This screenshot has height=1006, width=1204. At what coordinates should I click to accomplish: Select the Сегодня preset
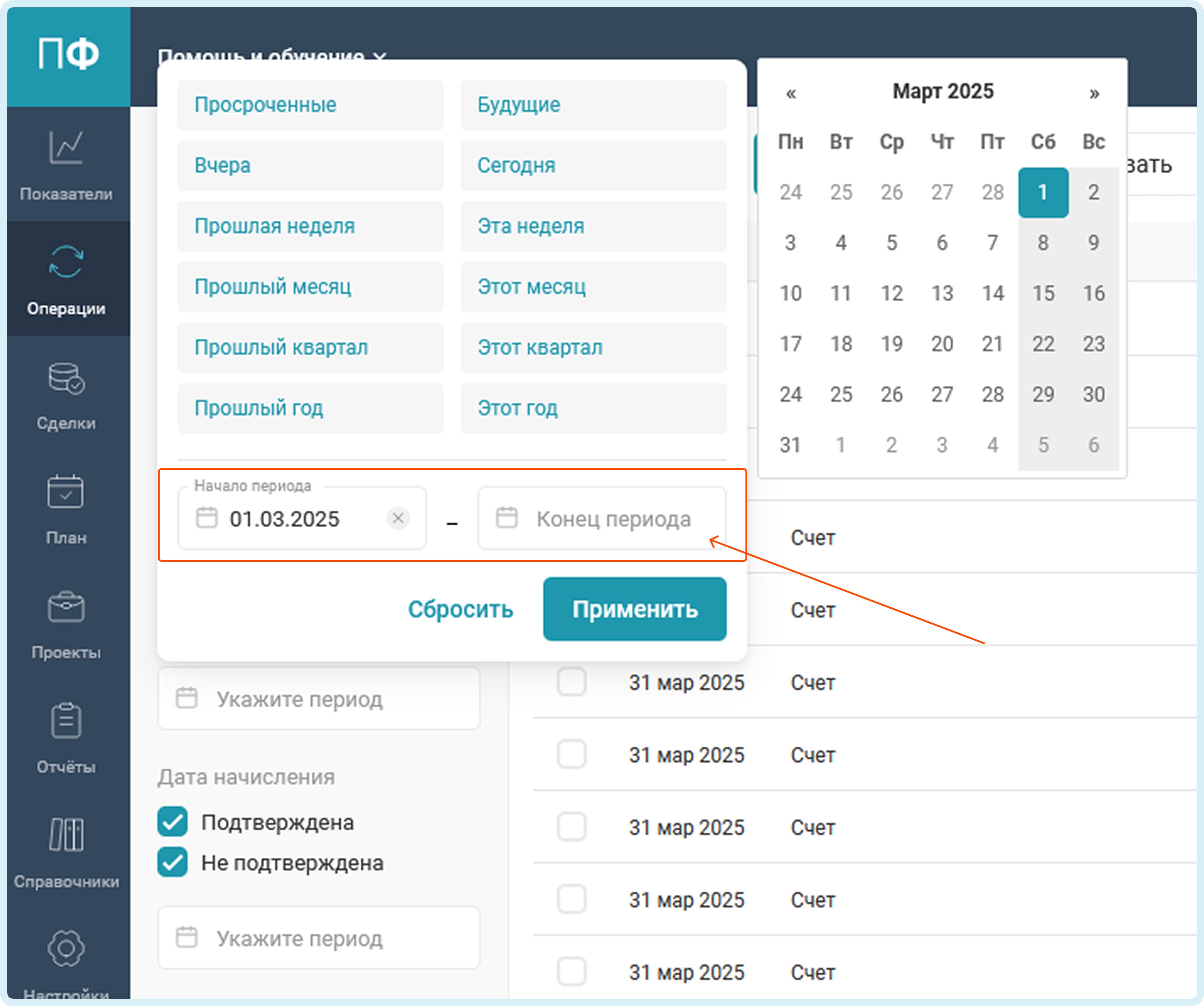[x=593, y=166]
